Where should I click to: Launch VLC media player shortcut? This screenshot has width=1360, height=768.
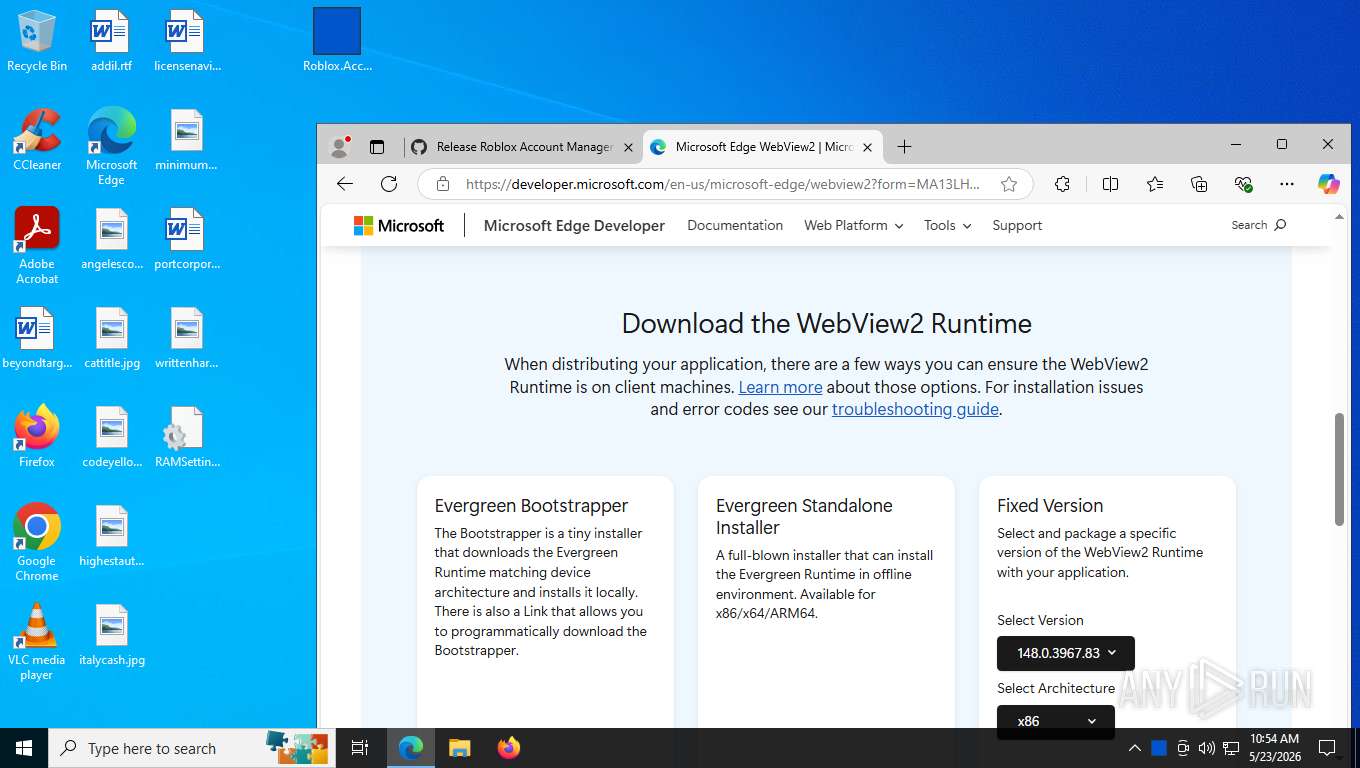click(x=37, y=642)
